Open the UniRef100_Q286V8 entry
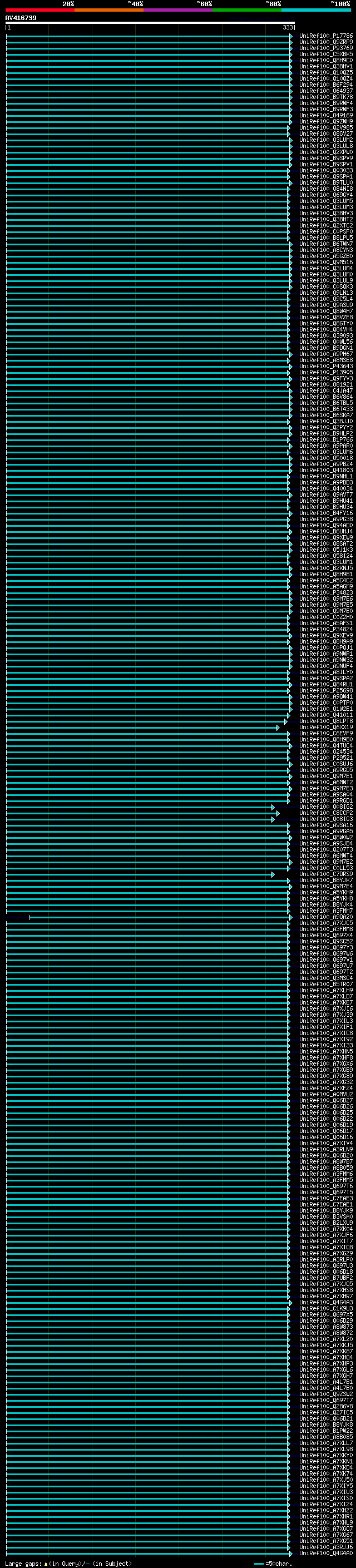This screenshot has width=356, height=1568. point(326,1407)
